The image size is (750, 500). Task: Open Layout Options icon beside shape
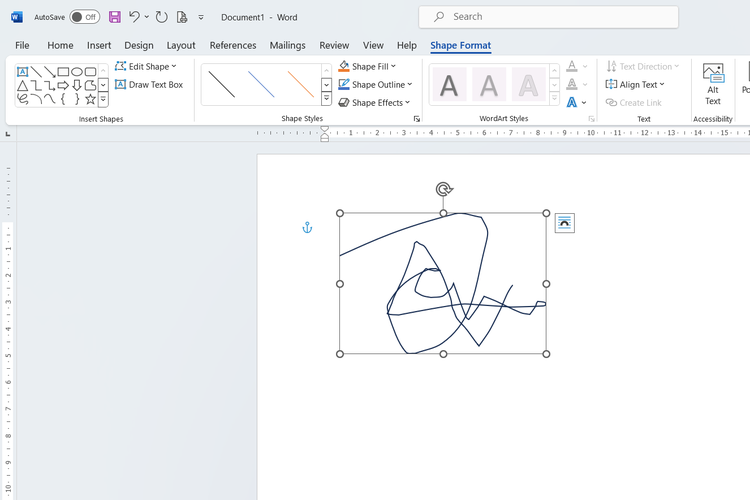(564, 223)
